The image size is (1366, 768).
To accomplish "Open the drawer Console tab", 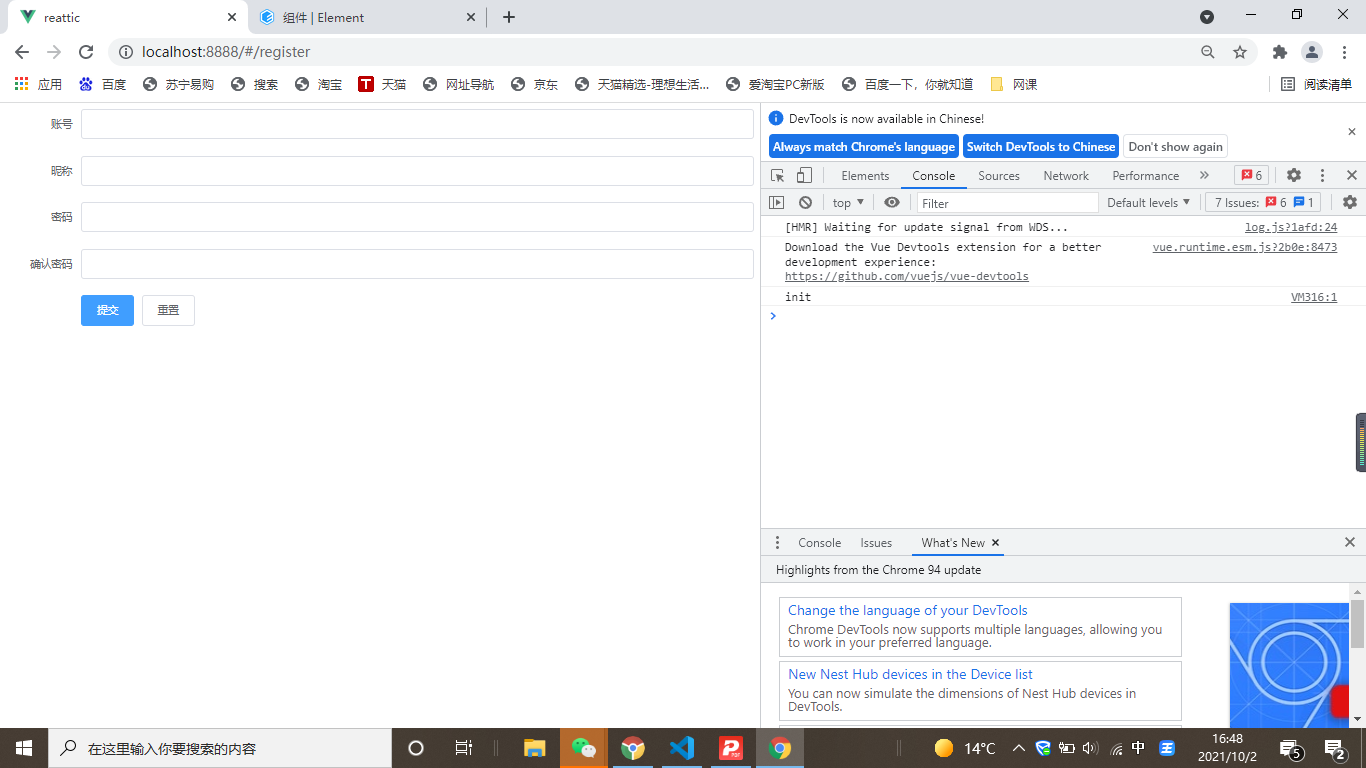I will click(819, 542).
